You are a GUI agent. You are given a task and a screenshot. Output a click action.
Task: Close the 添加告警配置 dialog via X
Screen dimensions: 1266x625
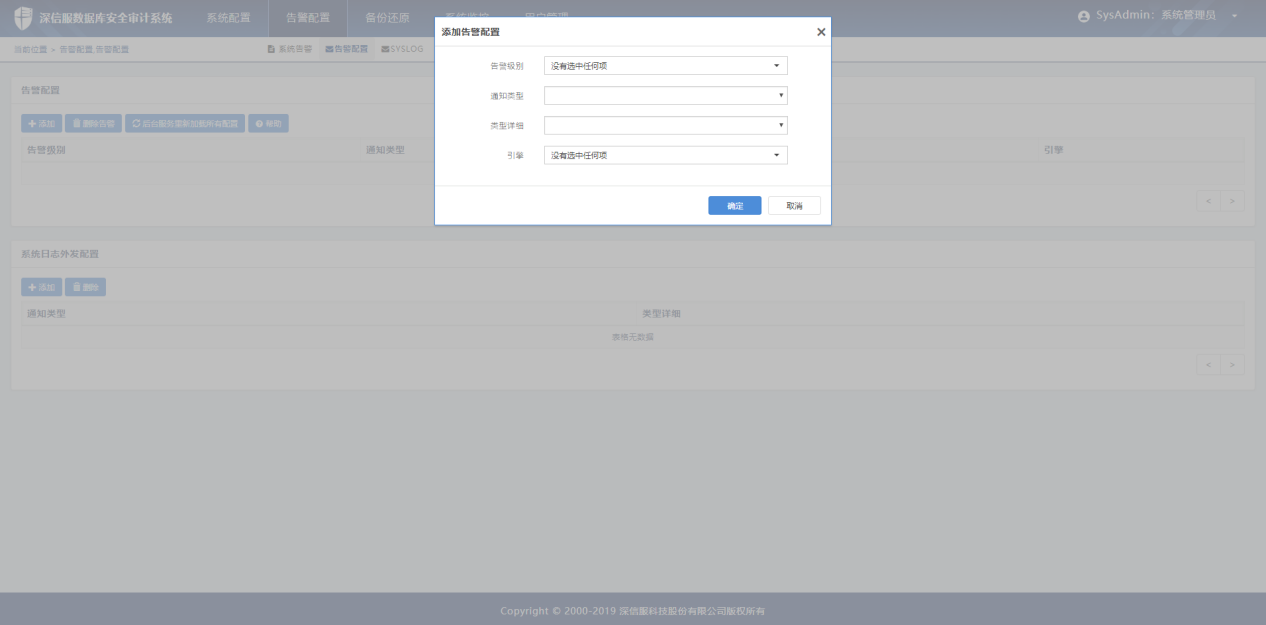[821, 32]
